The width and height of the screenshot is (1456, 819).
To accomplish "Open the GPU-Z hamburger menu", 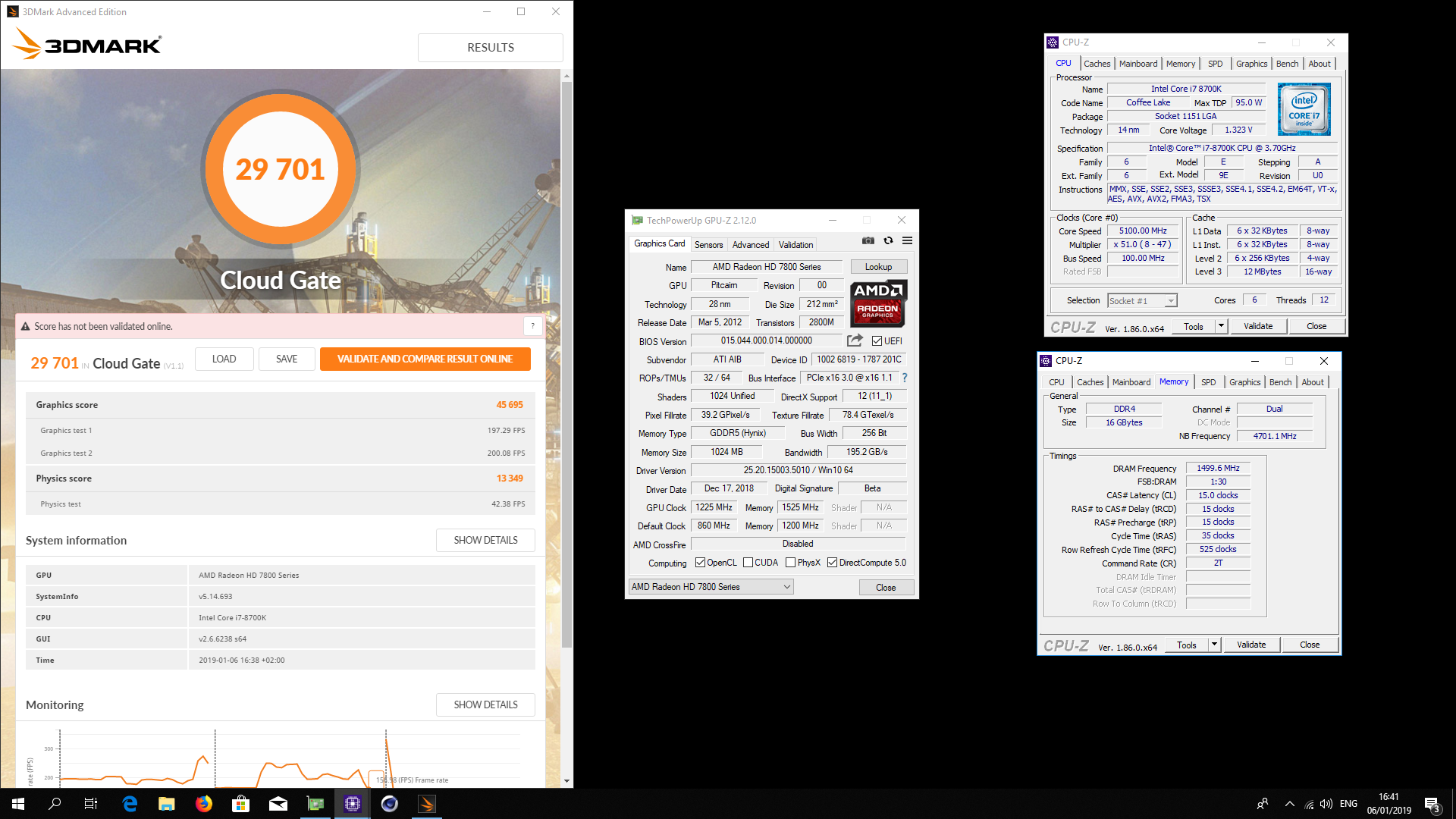I will click(x=907, y=241).
